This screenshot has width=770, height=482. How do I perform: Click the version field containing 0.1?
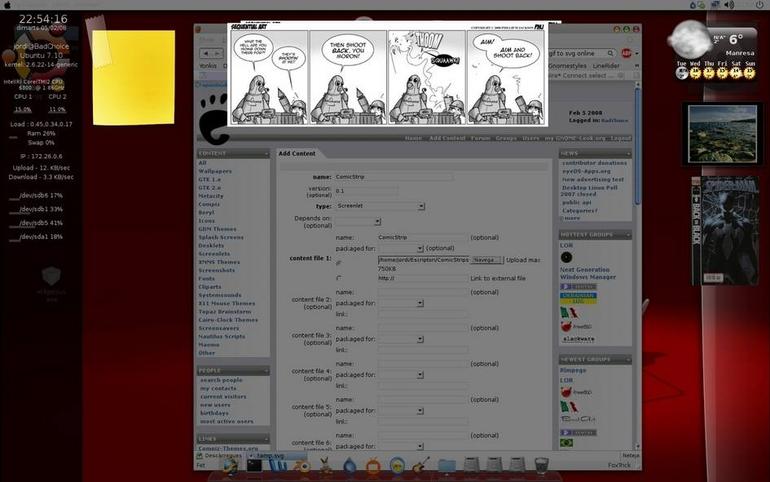point(366,191)
